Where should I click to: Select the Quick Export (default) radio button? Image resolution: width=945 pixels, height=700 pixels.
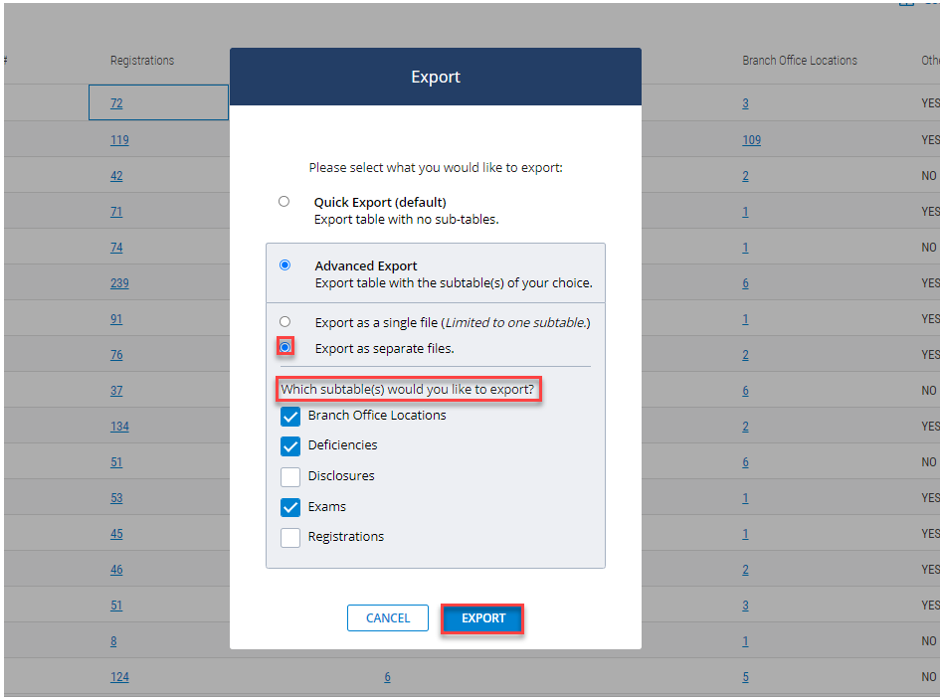(284, 202)
